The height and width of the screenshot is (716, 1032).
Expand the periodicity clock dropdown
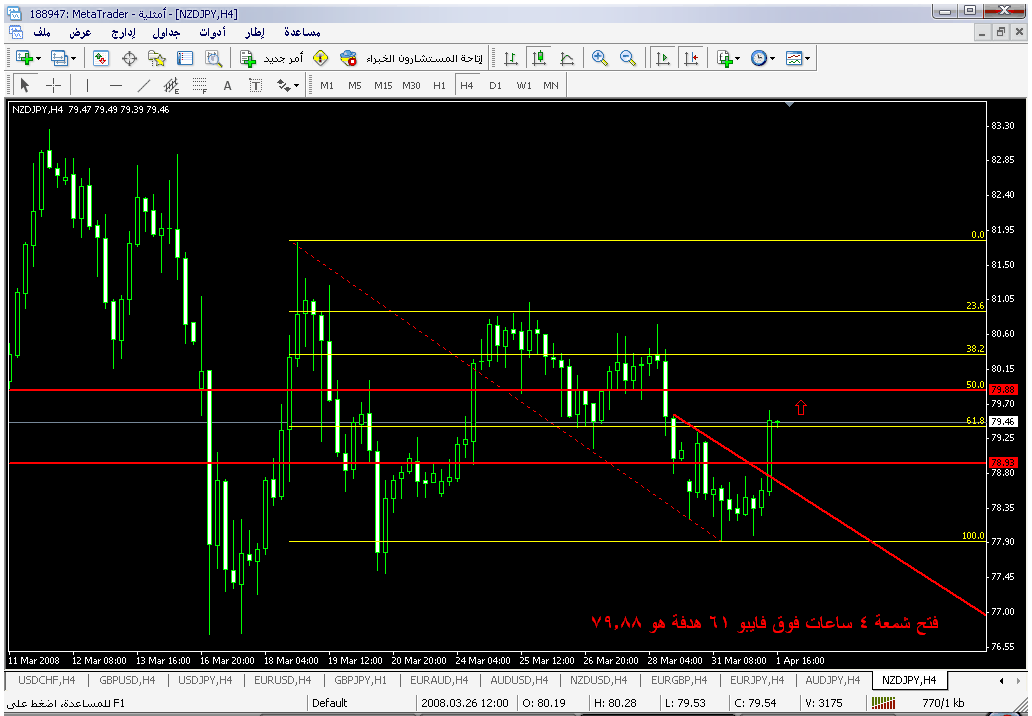tap(772, 59)
